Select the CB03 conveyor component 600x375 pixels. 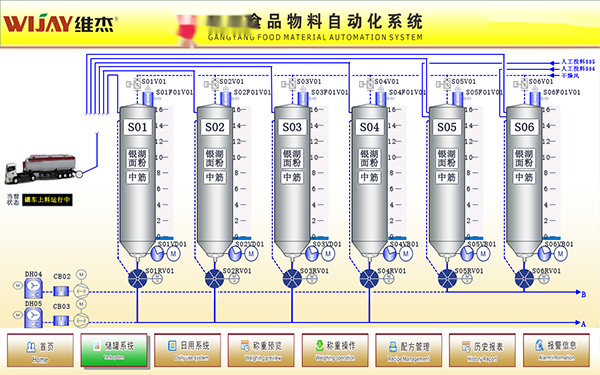(61, 320)
